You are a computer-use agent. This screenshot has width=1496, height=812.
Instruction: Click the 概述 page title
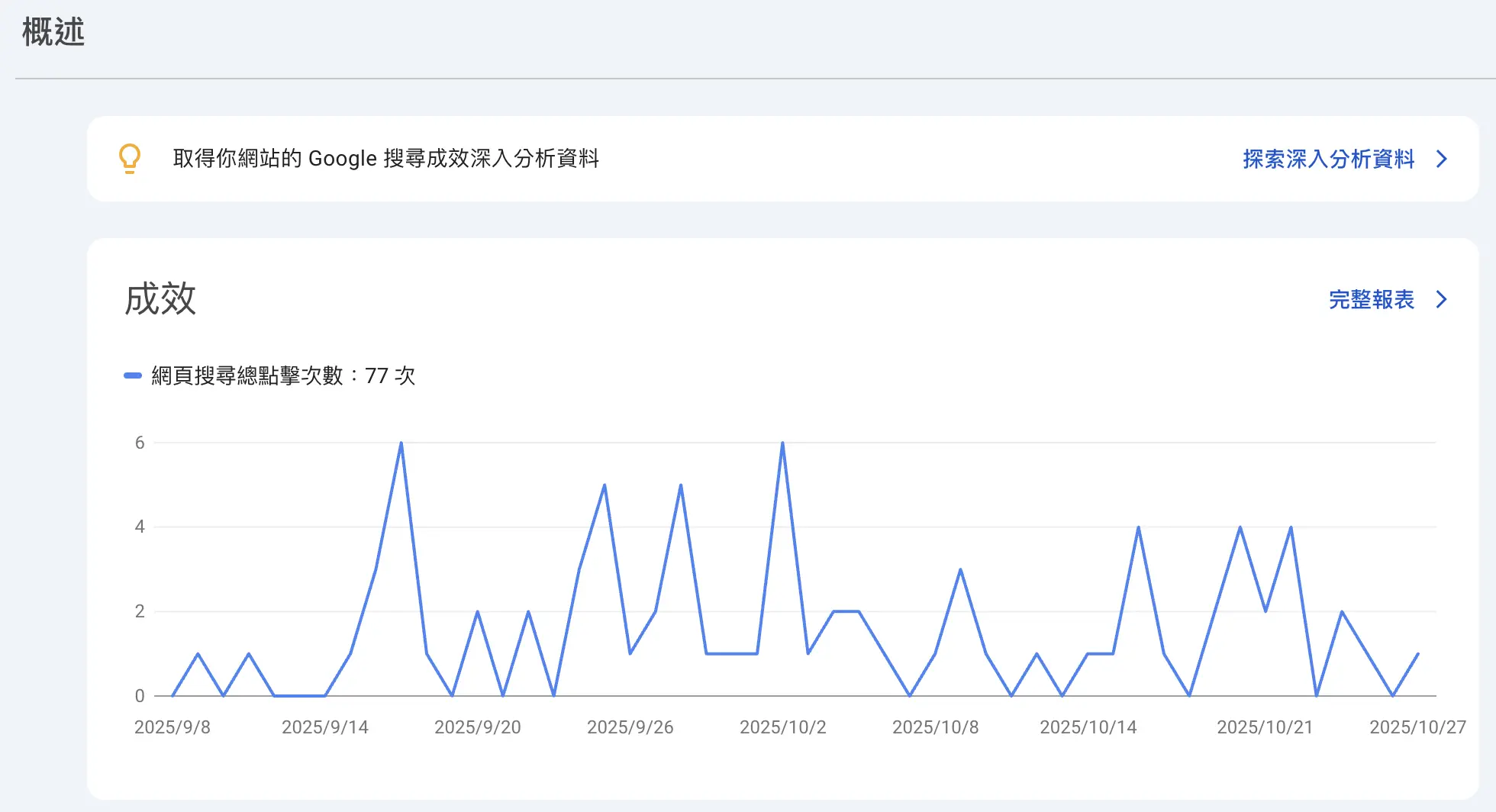(x=53, y=32)
